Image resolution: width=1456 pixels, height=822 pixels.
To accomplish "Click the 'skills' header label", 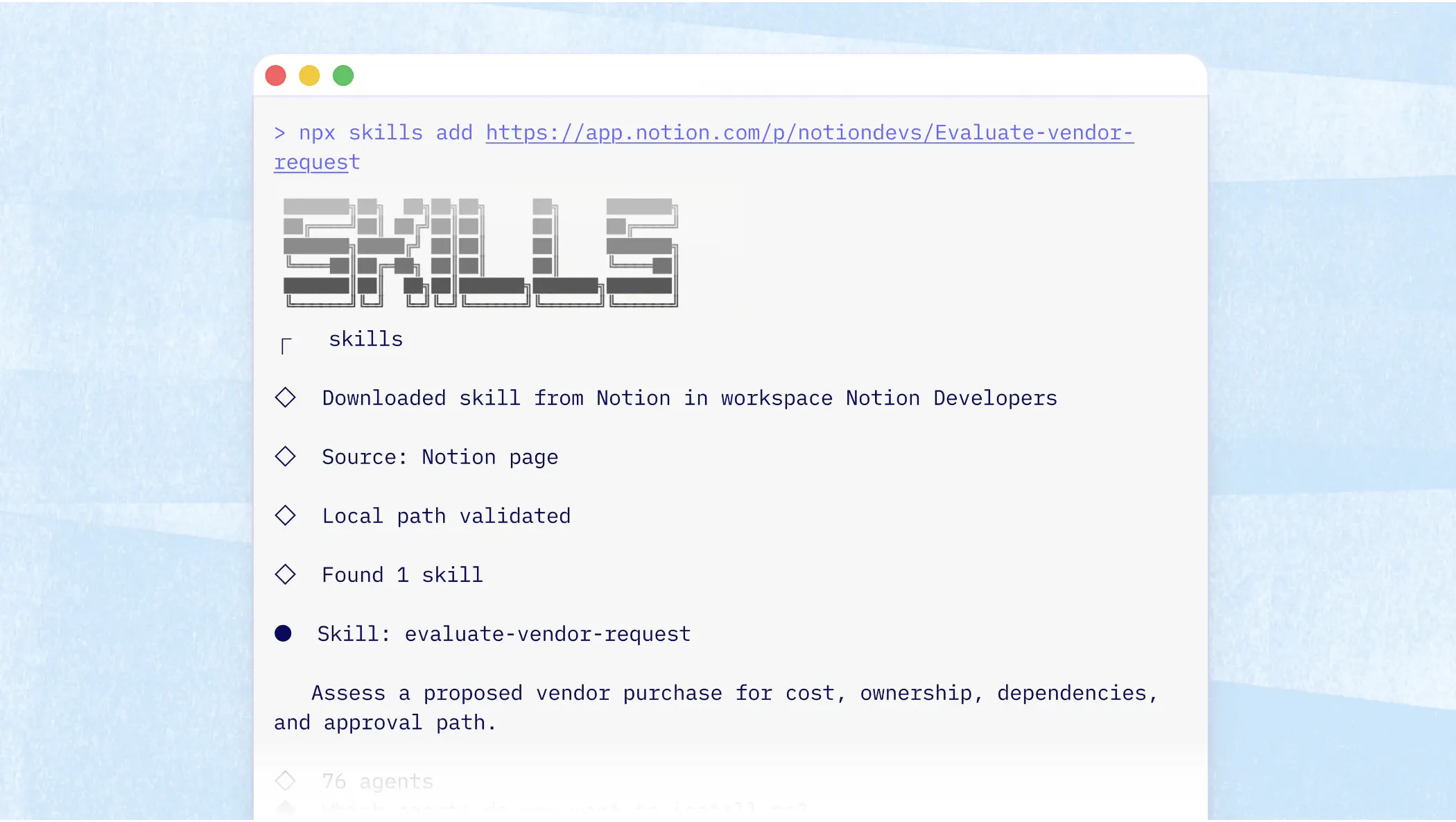I will tap(365, 339).
